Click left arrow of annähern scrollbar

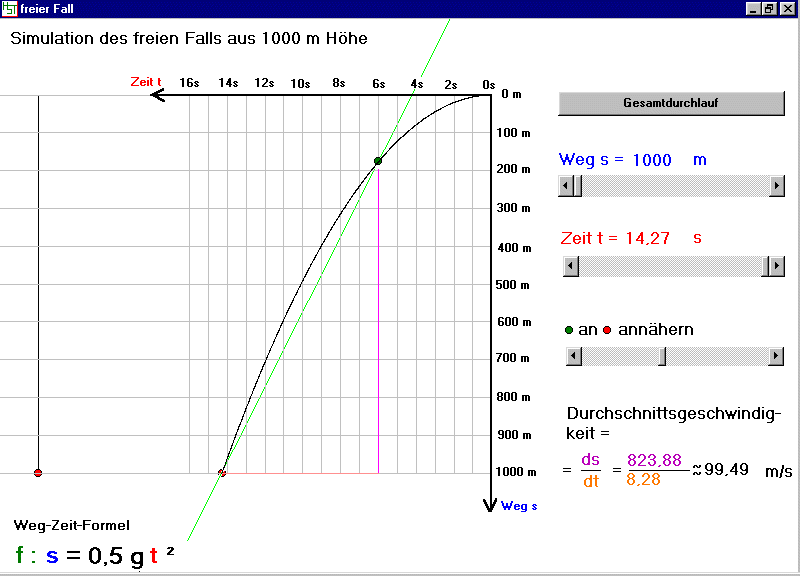pos(574,356)
